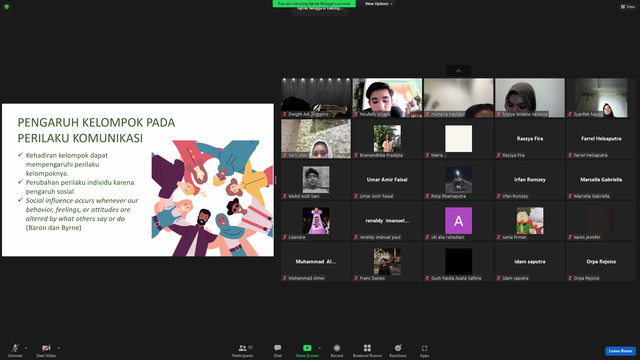Image resolution: width=640 pixels, height=360 pixels.
Task: Collapse gallery with the up chevron
Action: (458, 71)
